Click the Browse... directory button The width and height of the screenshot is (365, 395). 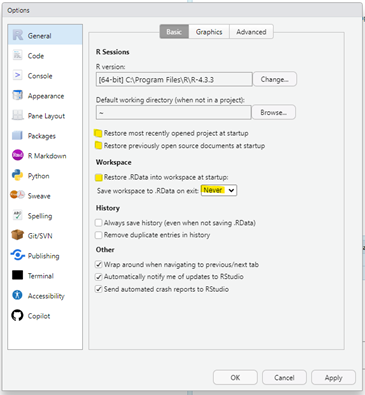[273, 112]
